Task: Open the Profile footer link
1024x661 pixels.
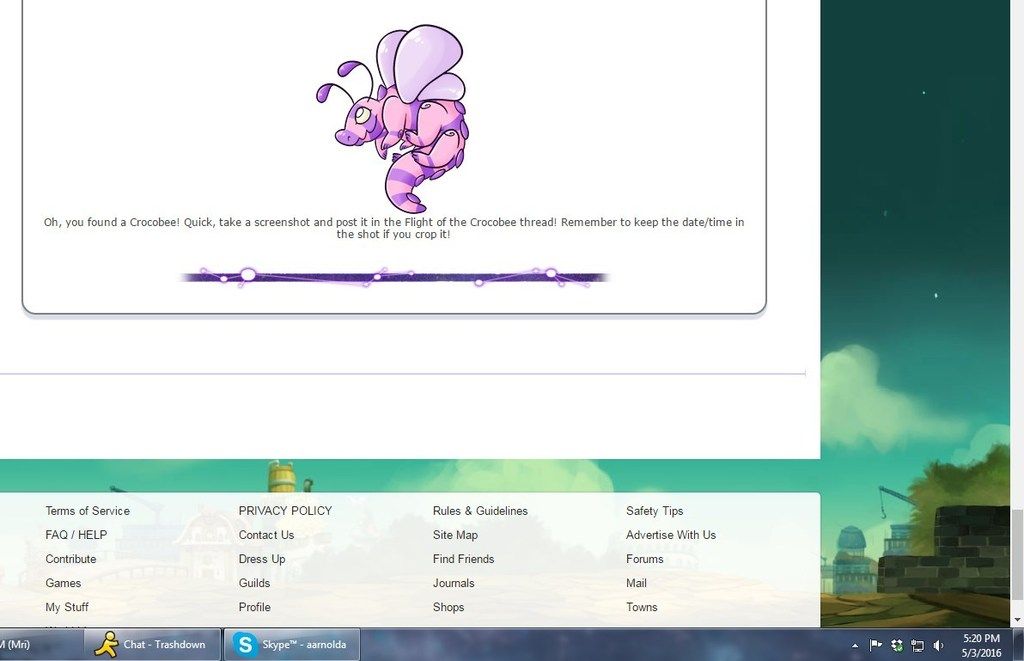Action: click(x=255, y=607)
